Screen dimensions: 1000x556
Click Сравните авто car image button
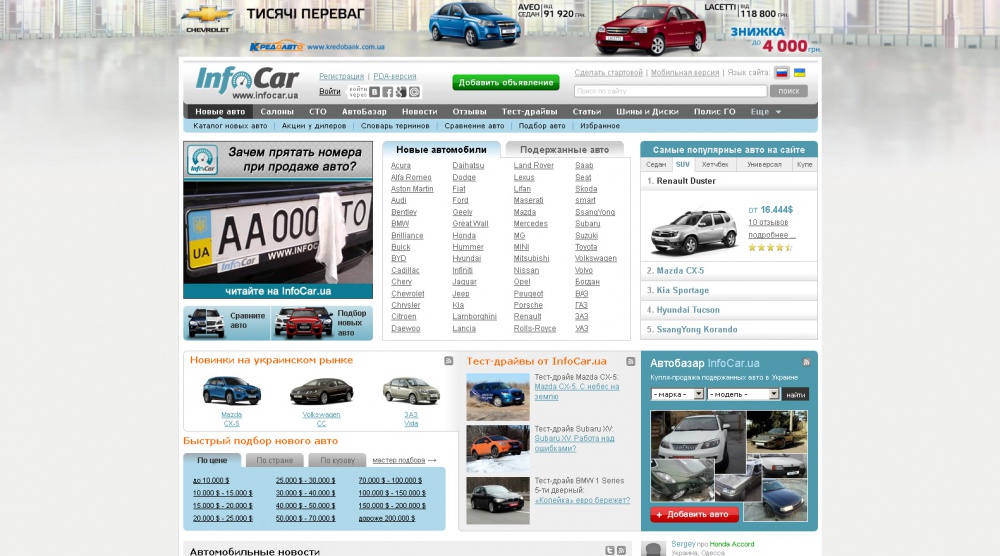pyautogui.click(x=227, y=323)
